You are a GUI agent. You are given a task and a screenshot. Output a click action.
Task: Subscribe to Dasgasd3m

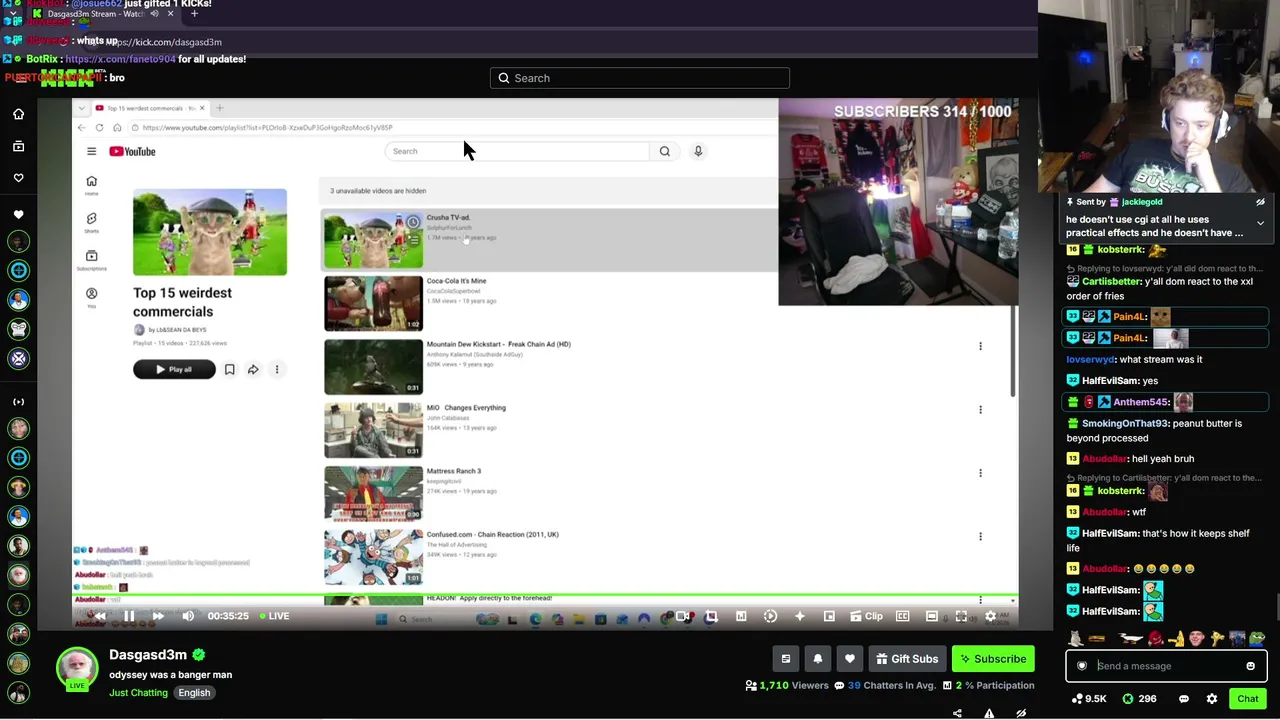(x=993, y=659)
